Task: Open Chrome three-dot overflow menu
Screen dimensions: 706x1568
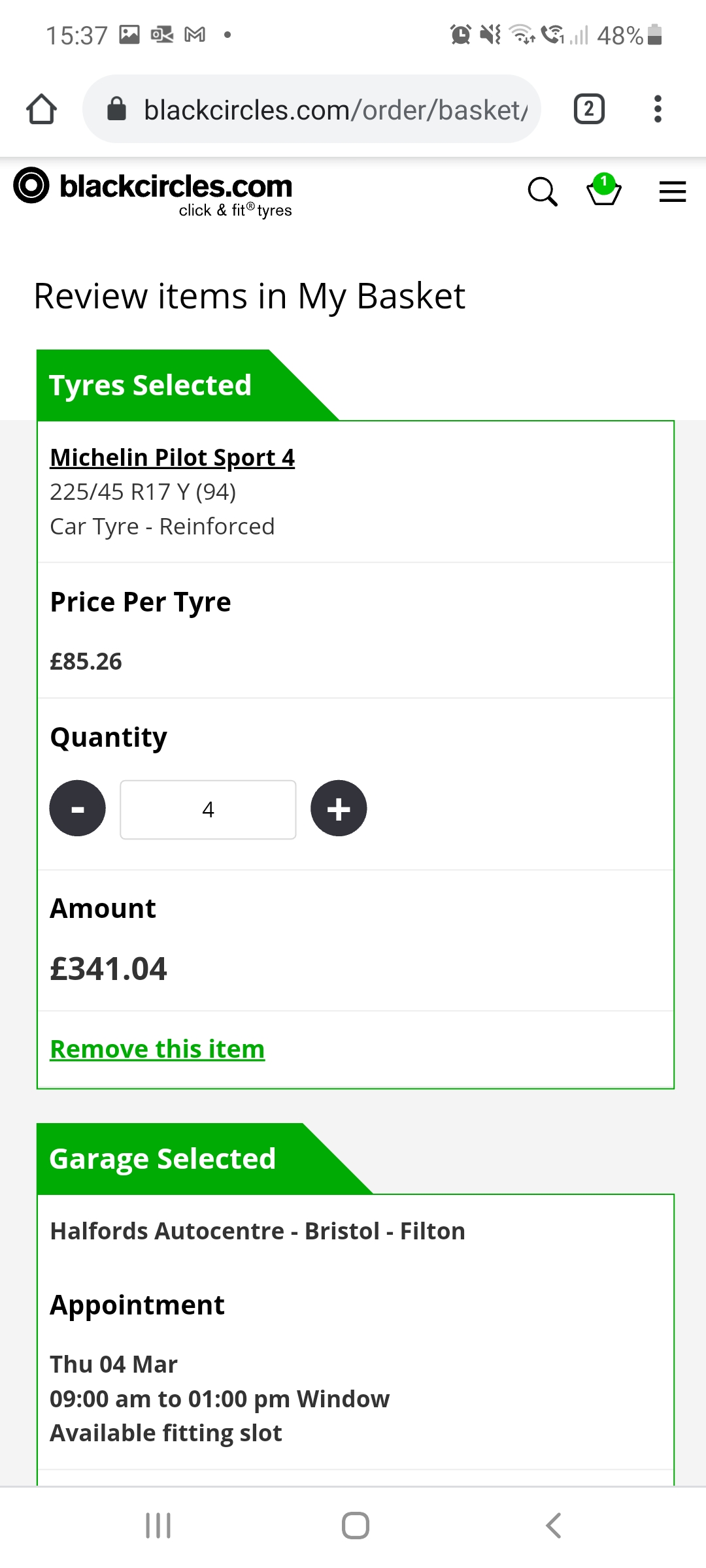Action: (658, 109)
